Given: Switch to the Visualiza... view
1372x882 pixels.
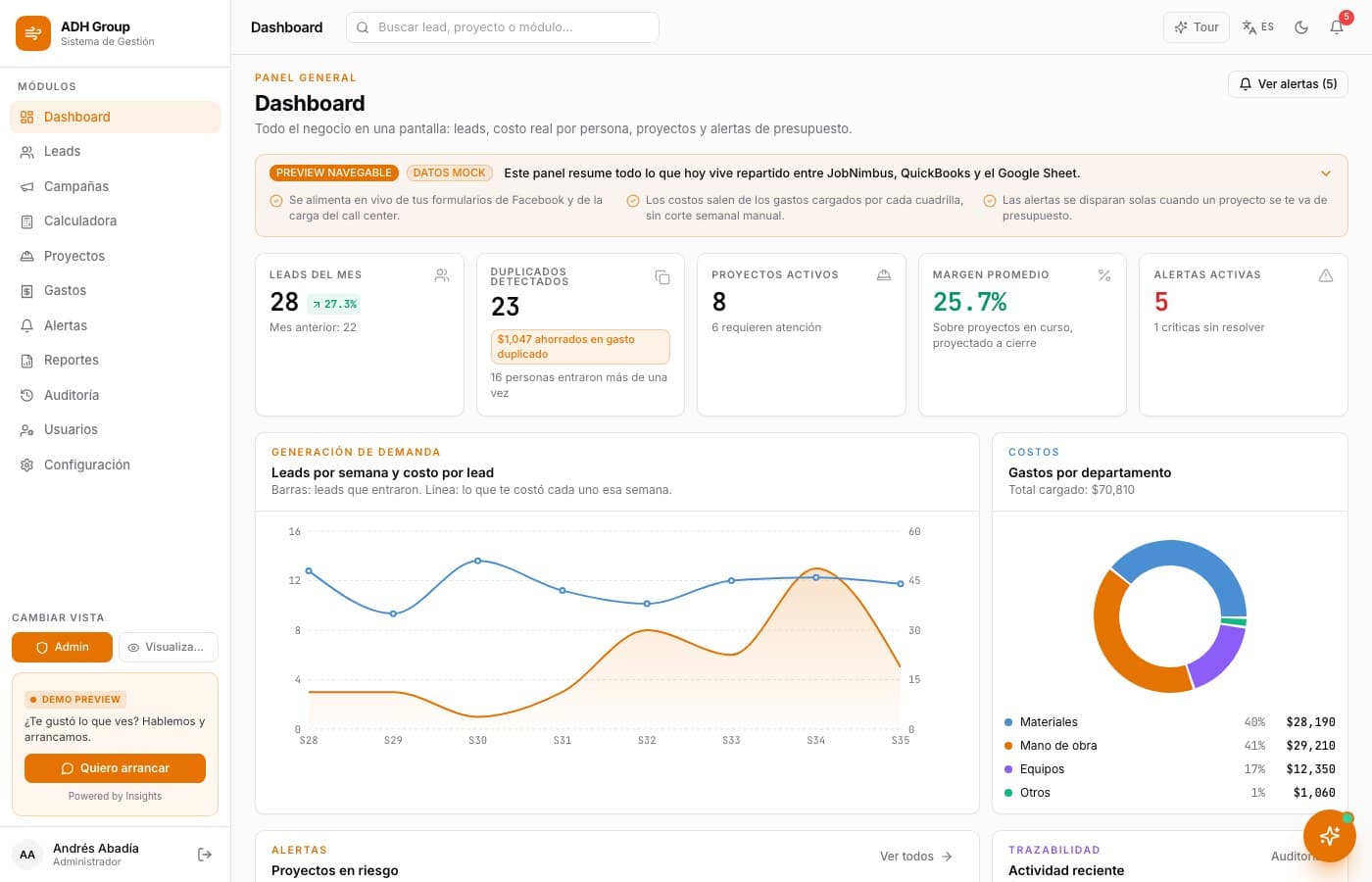Looking at the screenshot, I should click(x=168, y=647).
